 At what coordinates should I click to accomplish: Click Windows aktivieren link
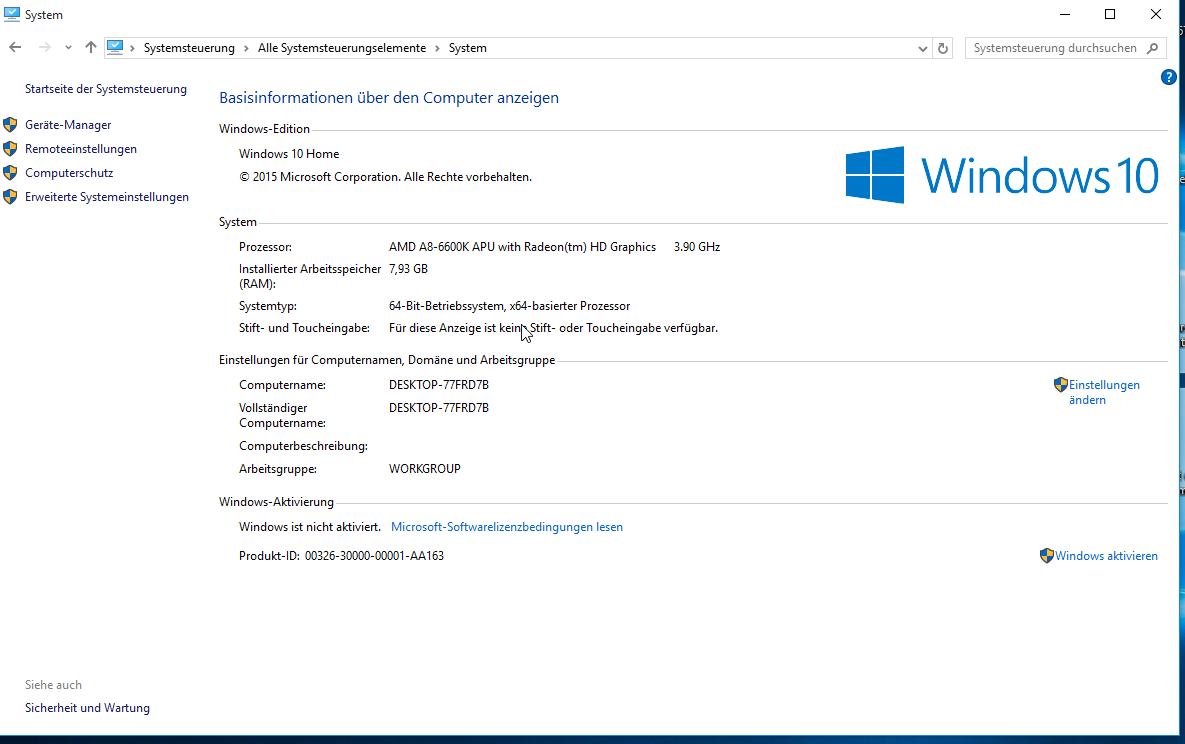pyautogui.click(x=1106, y=556)
